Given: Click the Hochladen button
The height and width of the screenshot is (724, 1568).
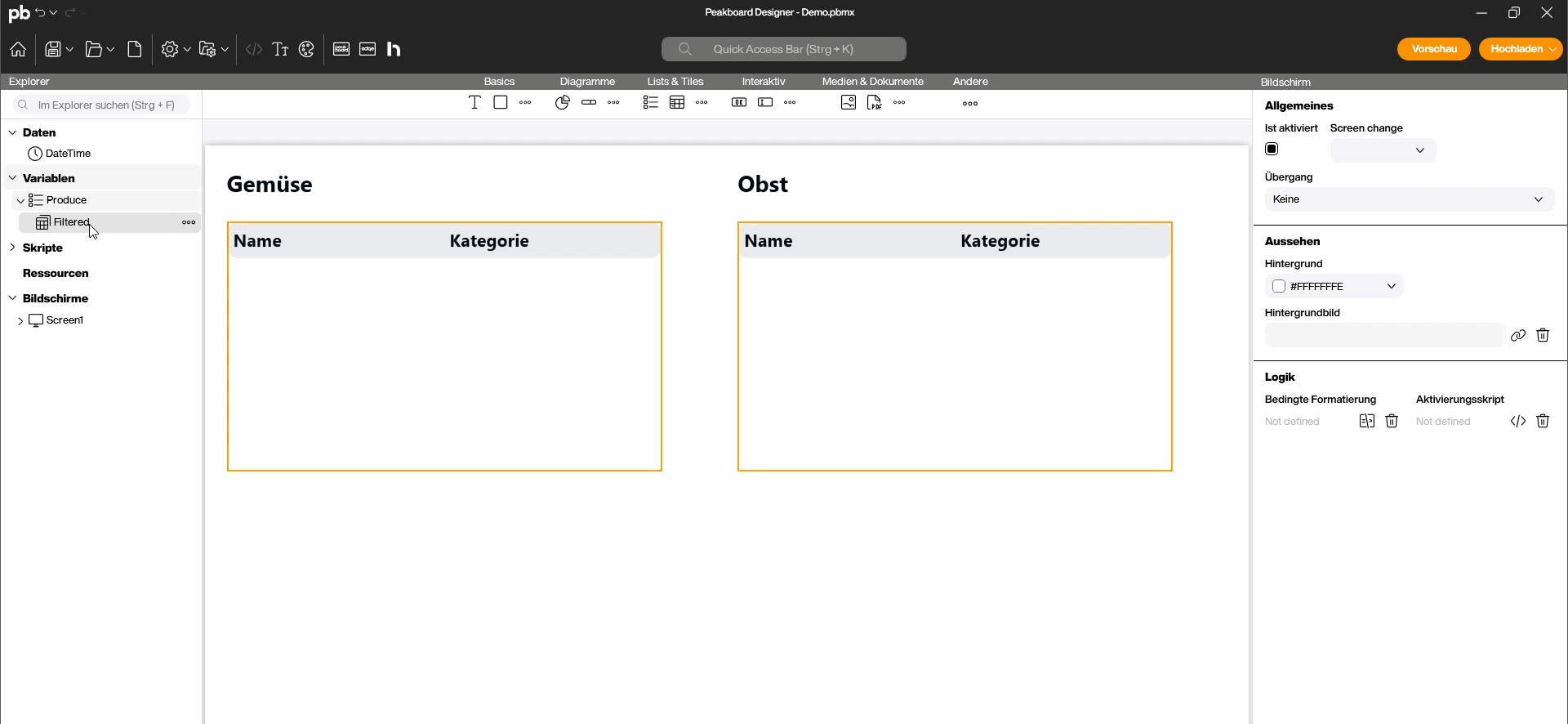Looking at the screenshot, I should (1517, 49).
